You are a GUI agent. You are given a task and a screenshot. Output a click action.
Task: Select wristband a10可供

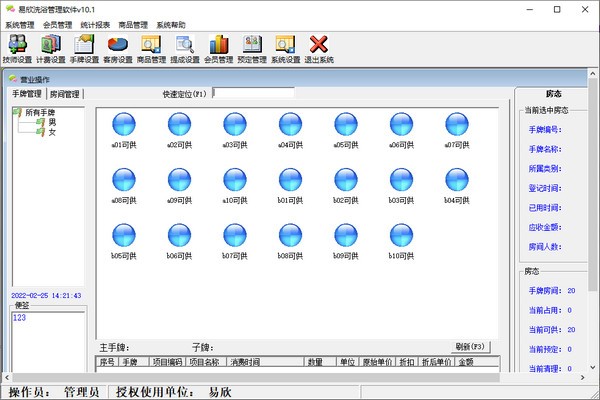tap(235, 186)
